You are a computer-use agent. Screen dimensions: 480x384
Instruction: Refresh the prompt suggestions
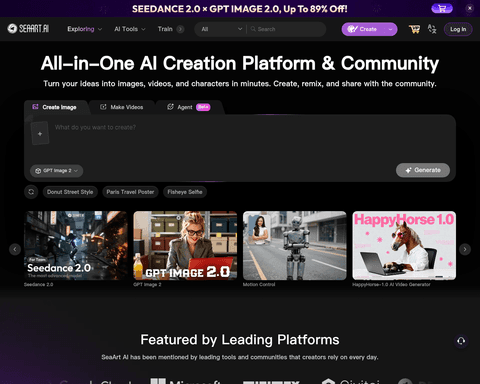tap(31, 192)
